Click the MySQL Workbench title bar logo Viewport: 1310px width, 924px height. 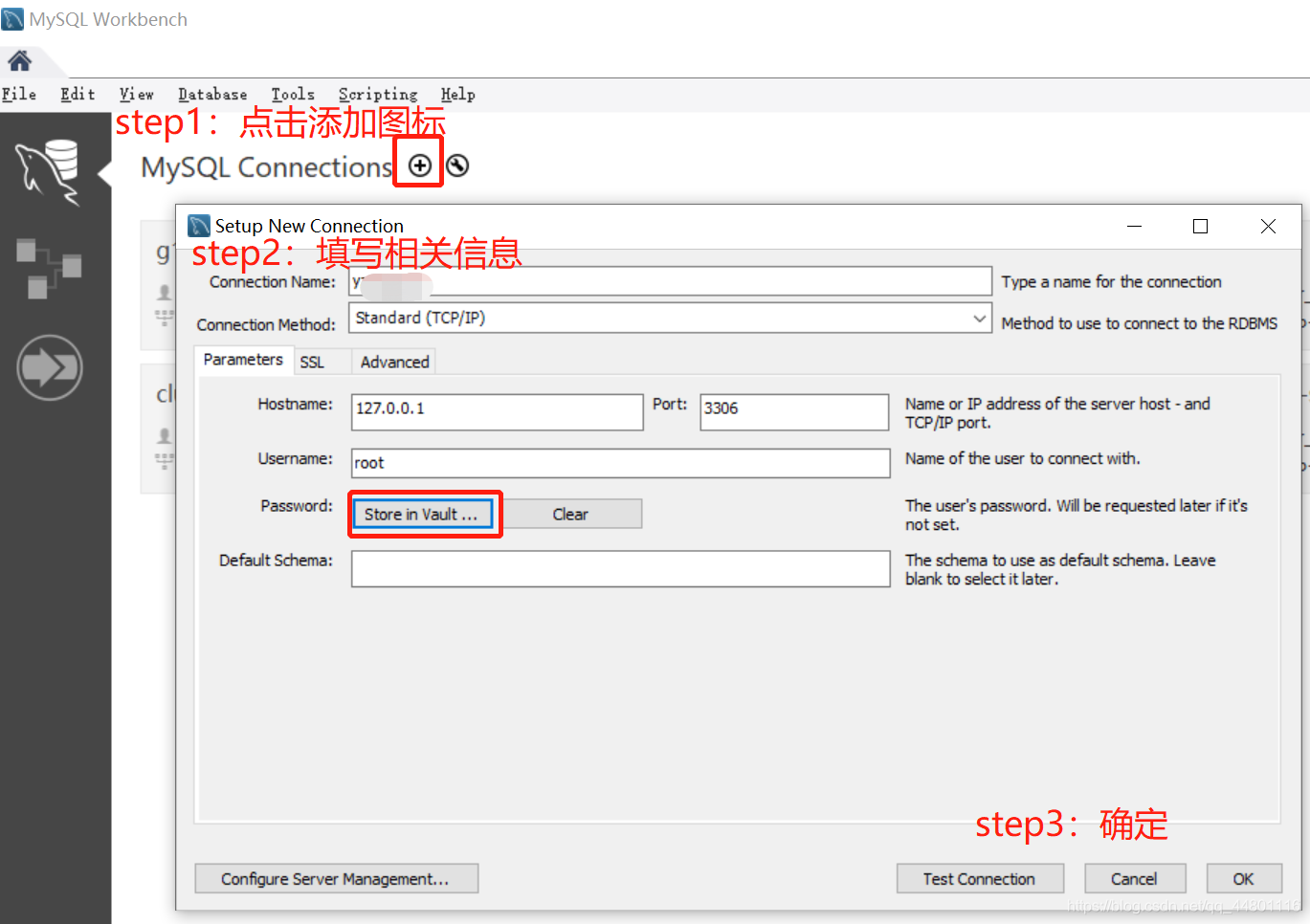click(12, 19)
